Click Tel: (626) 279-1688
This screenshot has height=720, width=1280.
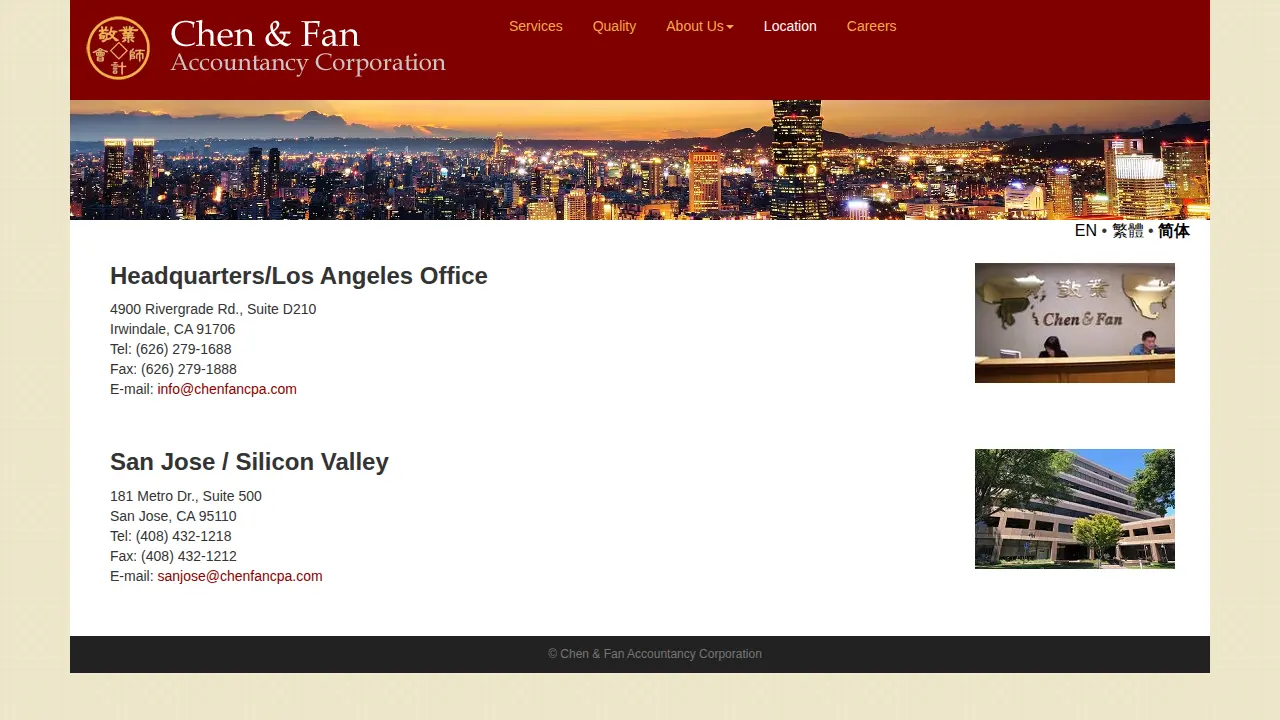point(171,349)
